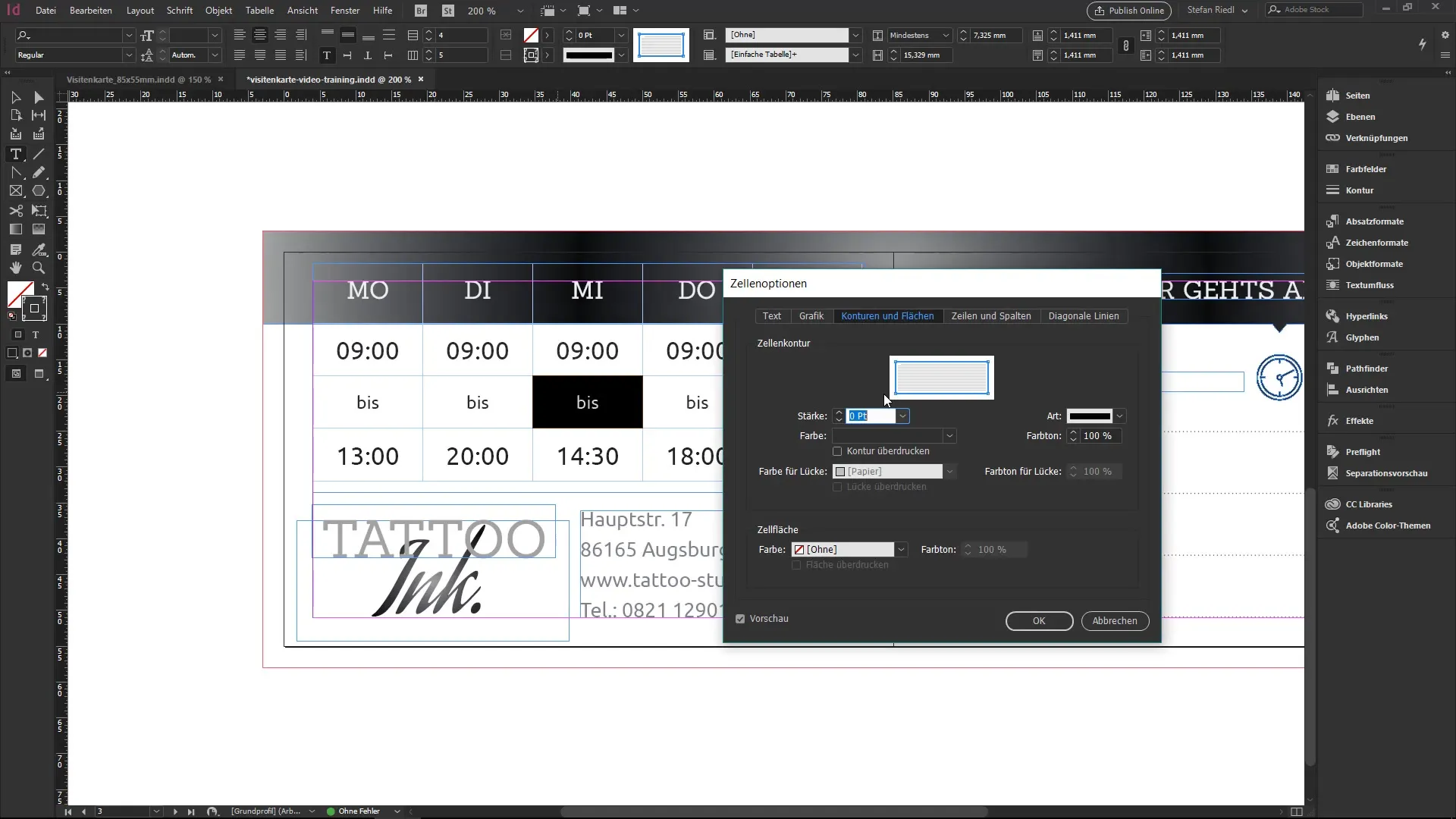Open Adobe Bridge from the Br icon
This screenshot has height=819, width=1456.
pos(421,11)
